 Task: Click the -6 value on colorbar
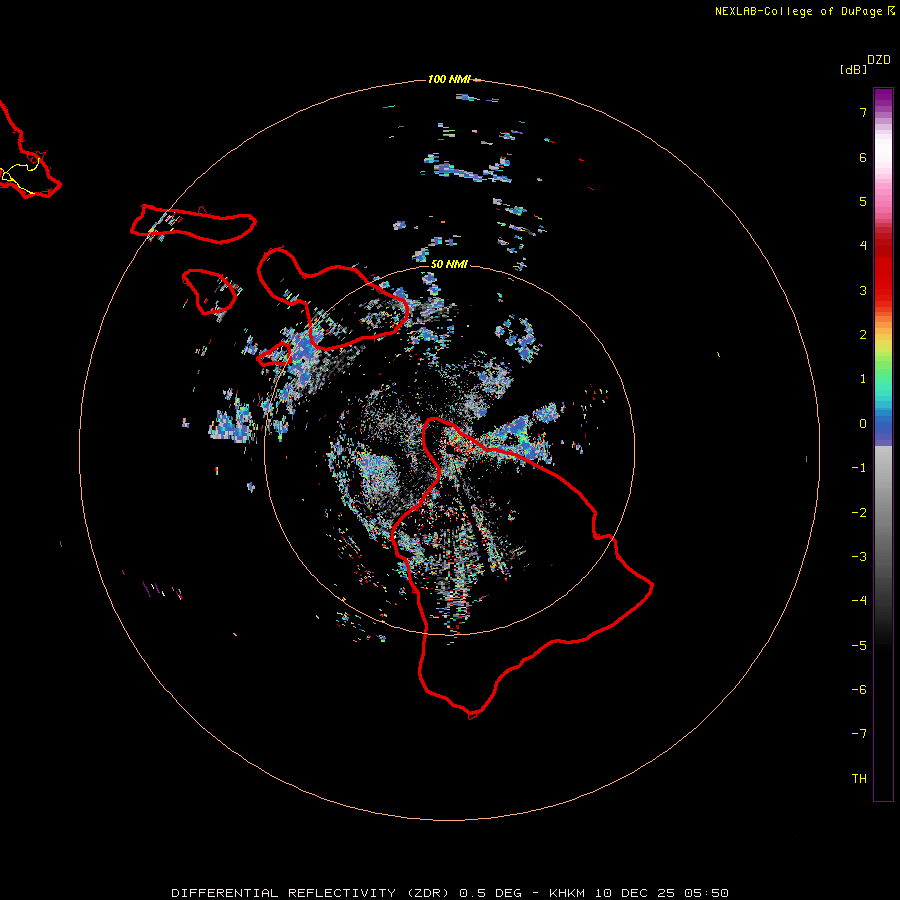[x=859, y=690]
